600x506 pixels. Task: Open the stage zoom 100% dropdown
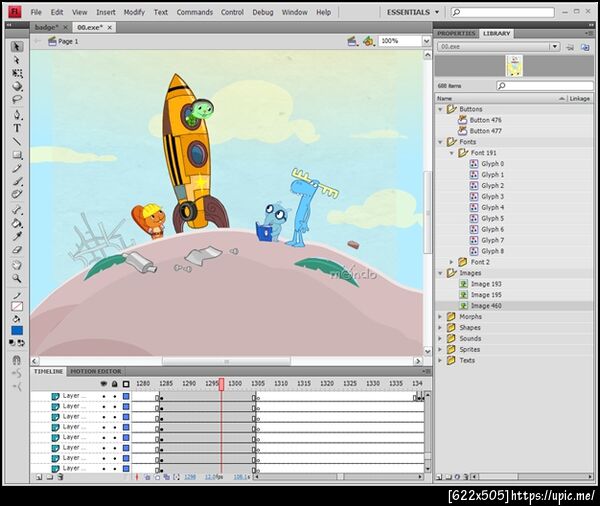click(x=426, y=41)
